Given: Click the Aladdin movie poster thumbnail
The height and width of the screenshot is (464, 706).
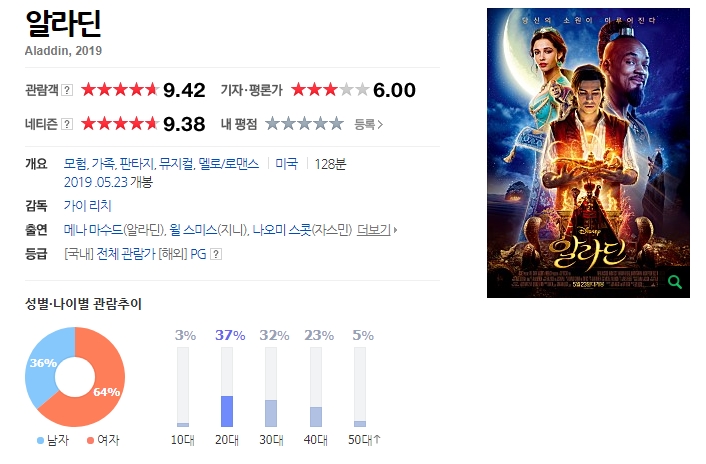Looking at the screenshot, I should [x=588, y=153].
